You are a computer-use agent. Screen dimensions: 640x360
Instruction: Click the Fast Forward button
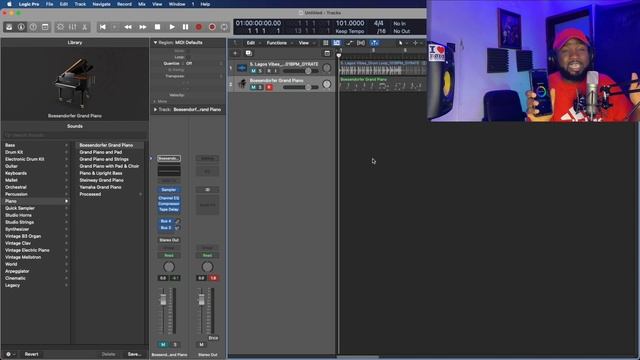click(142, 27)
